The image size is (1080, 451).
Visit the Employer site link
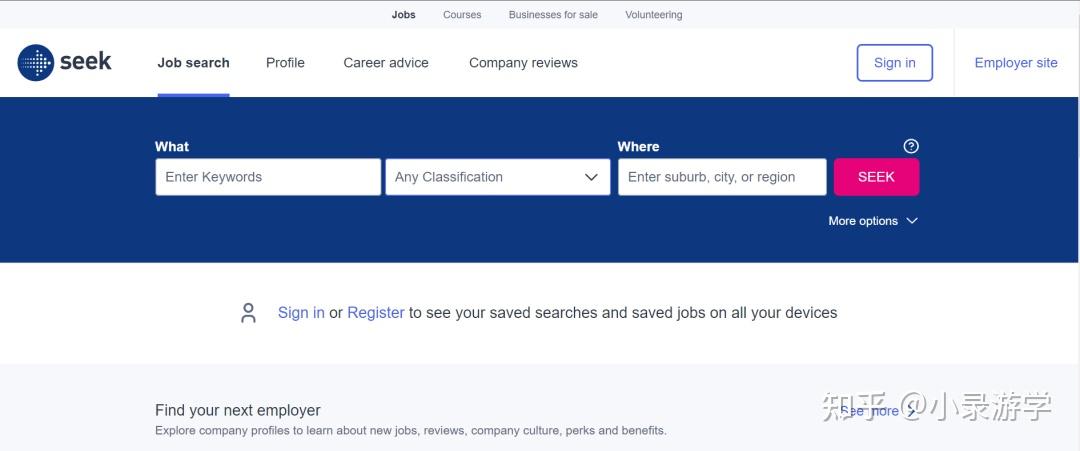pyautogui.click(x=1016, y=62)
